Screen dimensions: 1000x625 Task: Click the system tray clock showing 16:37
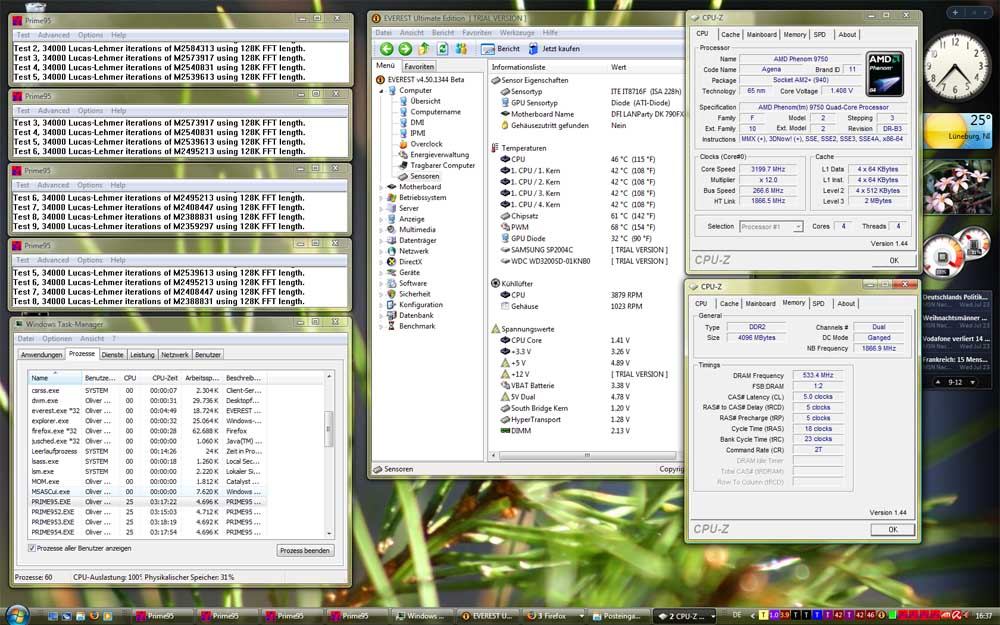point(983,616)
